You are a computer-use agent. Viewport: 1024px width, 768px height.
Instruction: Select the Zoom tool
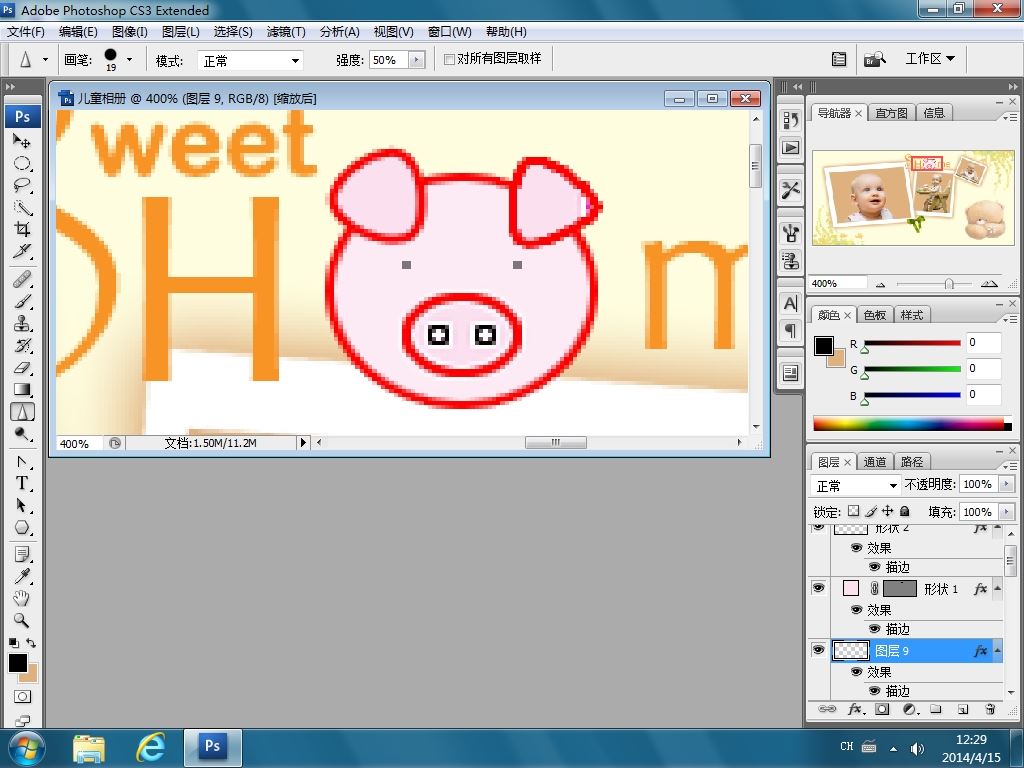(22, 620)
